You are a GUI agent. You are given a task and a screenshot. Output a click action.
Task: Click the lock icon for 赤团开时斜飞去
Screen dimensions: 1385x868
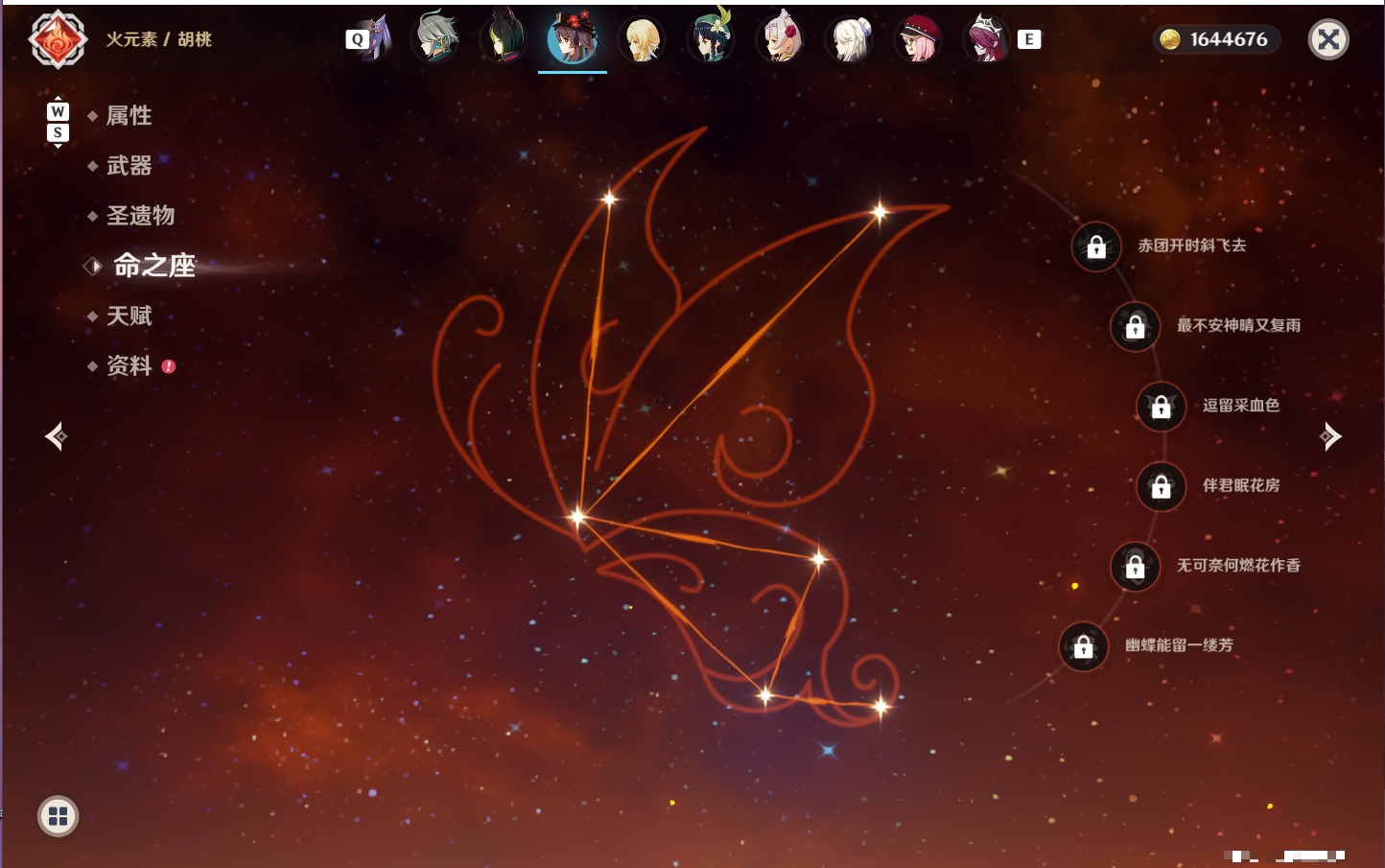tap(1096, 246)
